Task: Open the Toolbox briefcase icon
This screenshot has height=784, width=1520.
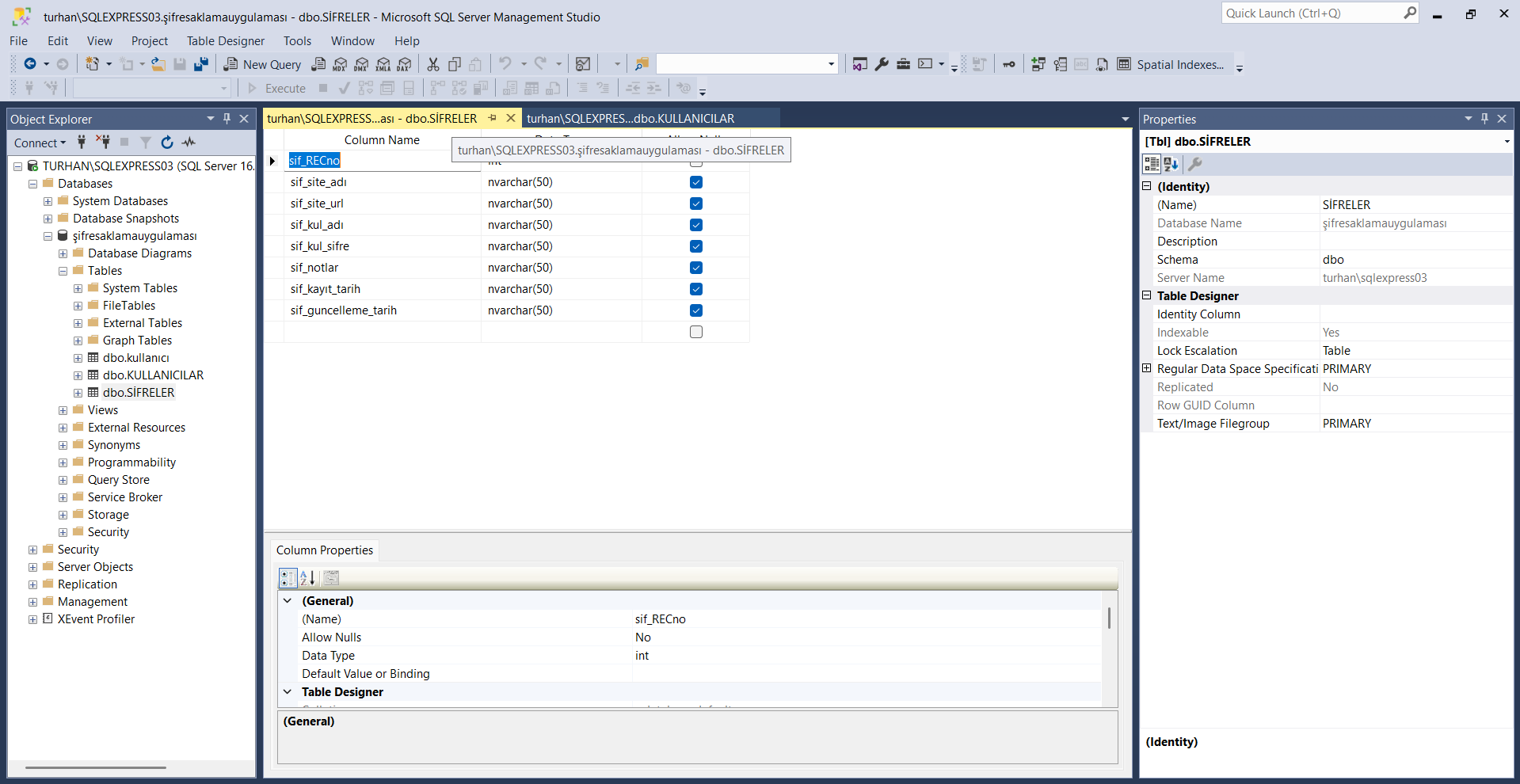Action: point(903,64)
